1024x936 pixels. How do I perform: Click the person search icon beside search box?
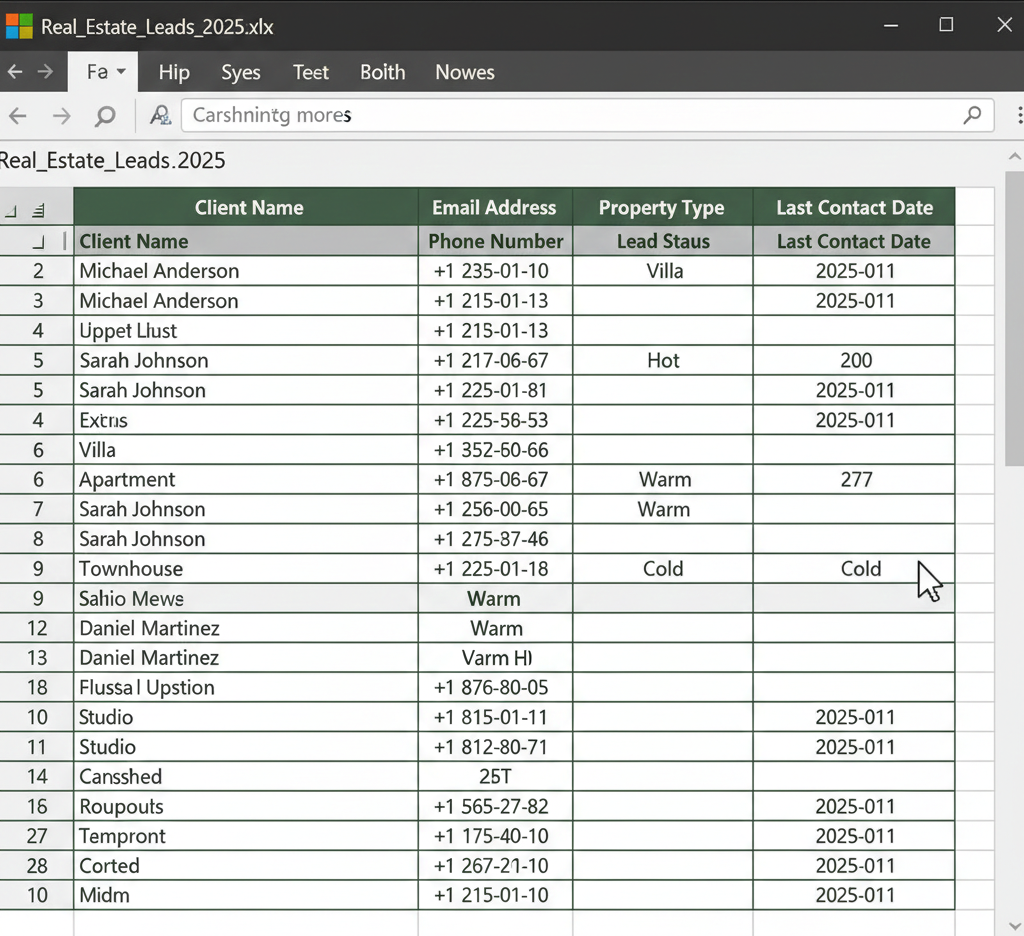(161, 115)
